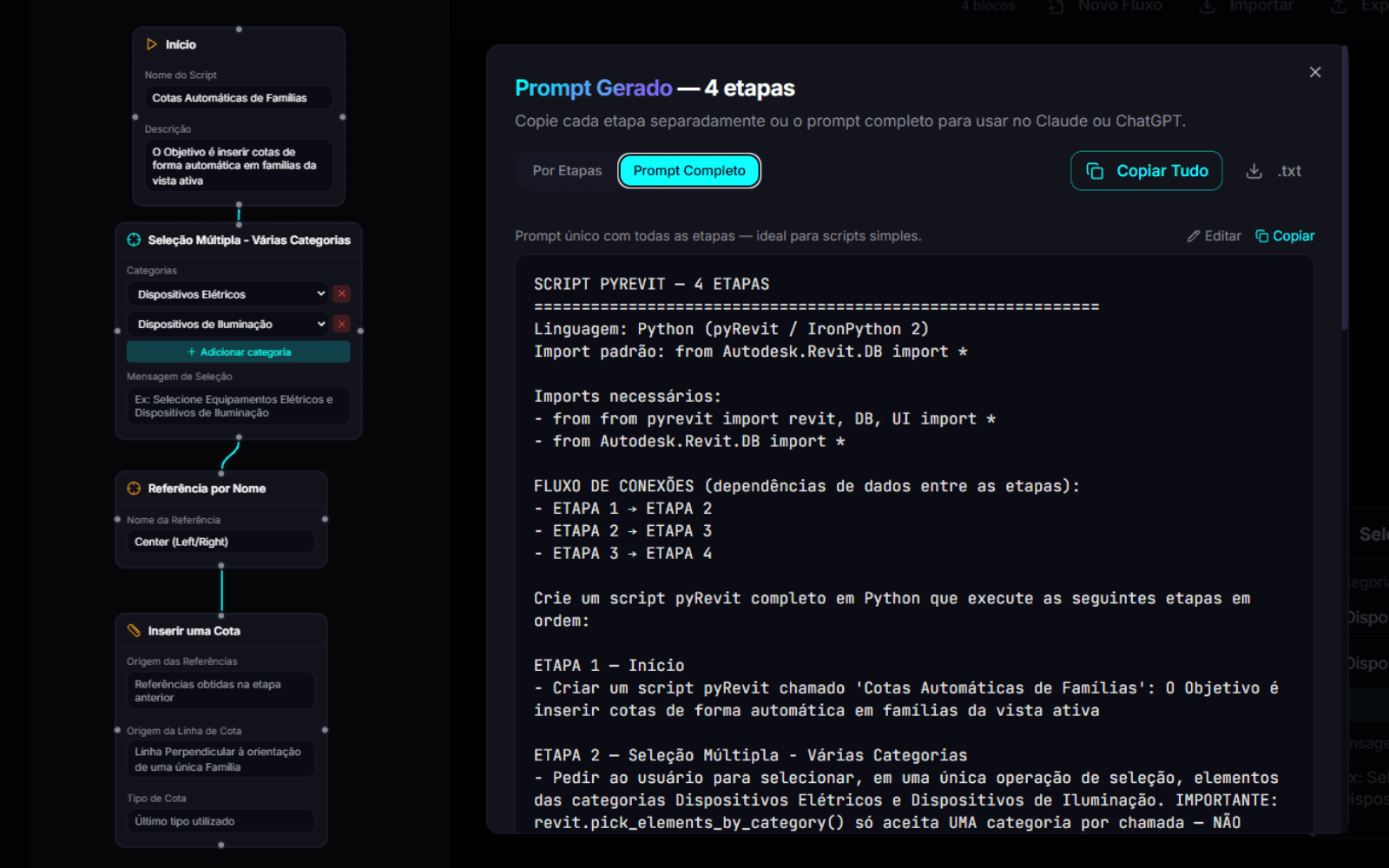Open the Tipo de Cota field

(x=221, y=821)
